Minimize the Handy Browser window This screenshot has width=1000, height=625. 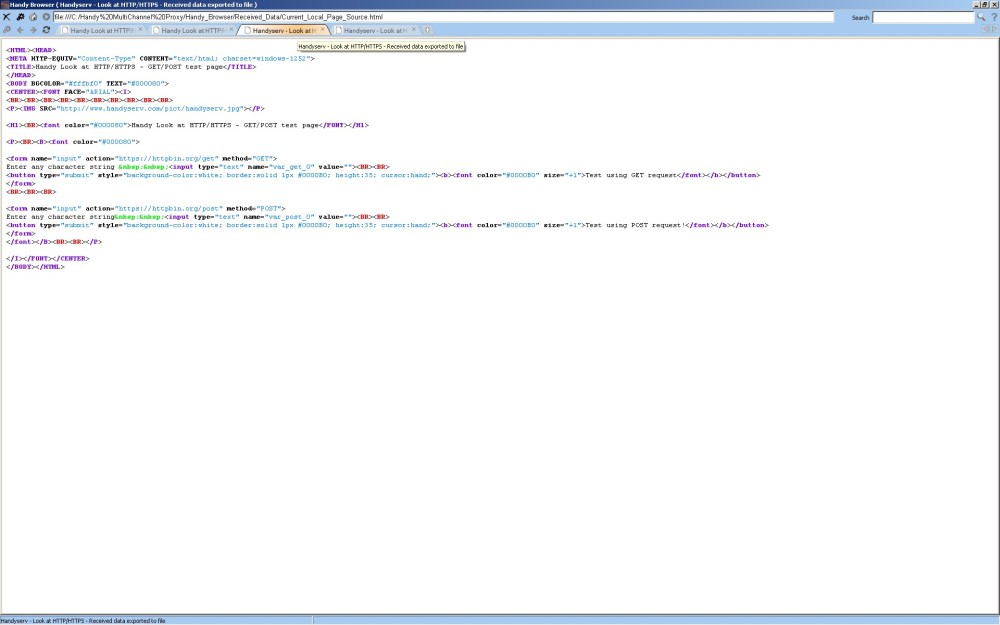pyautogui.click(x=977, y=4)
